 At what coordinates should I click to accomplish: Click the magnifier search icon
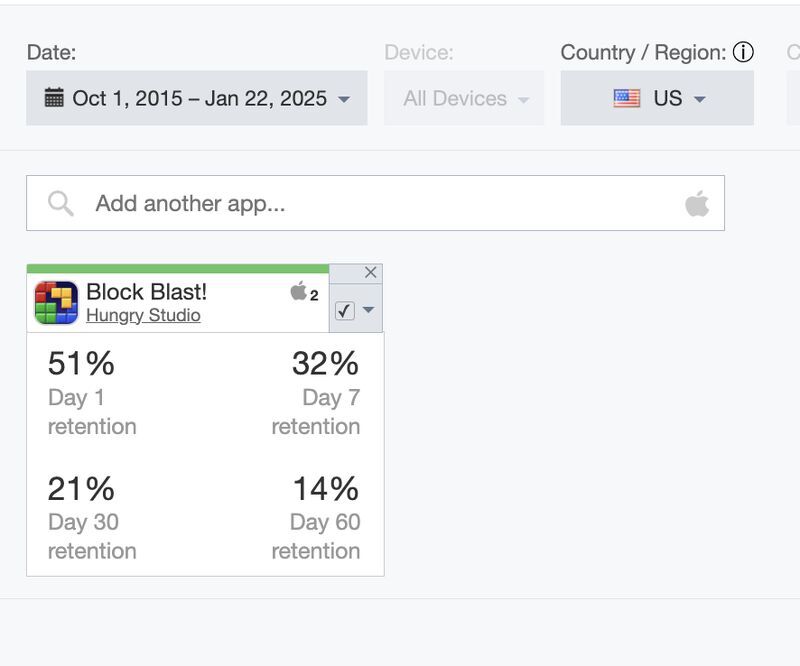tap(61, 204)
